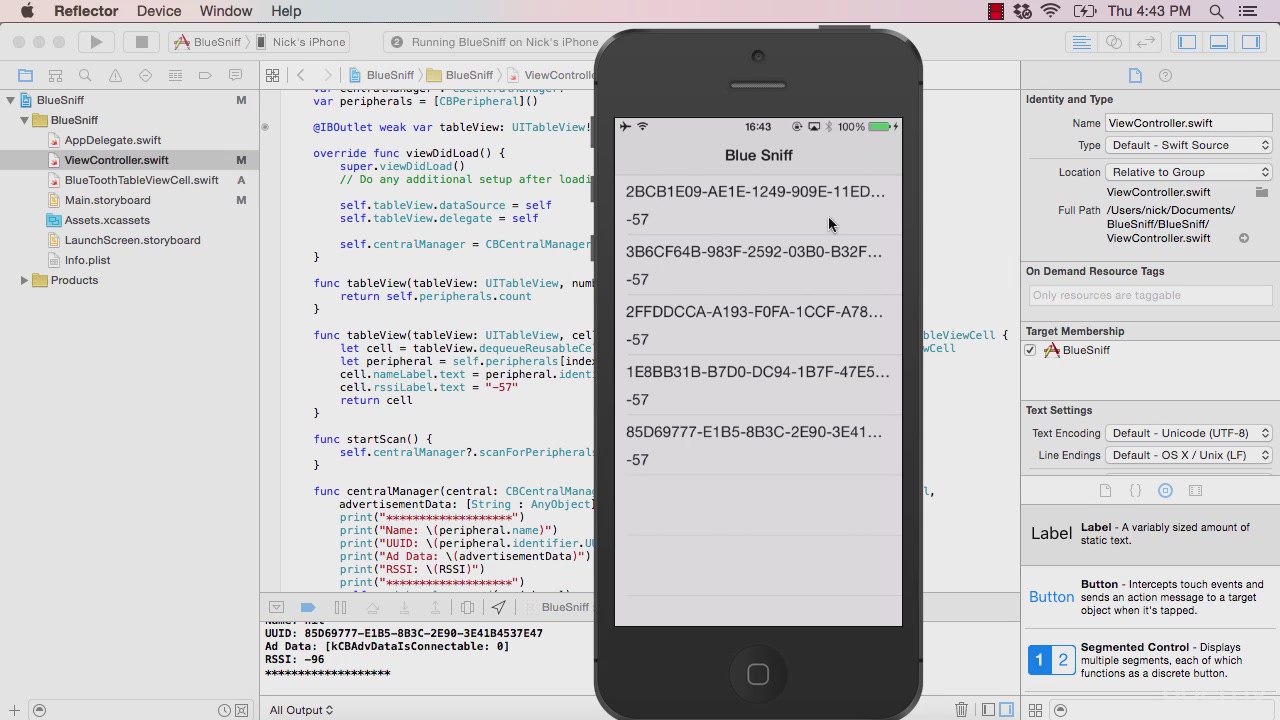The image size is (1280, 720).
Task: Click the Simulate Location arrow icon
Action: tap(499, 607)
